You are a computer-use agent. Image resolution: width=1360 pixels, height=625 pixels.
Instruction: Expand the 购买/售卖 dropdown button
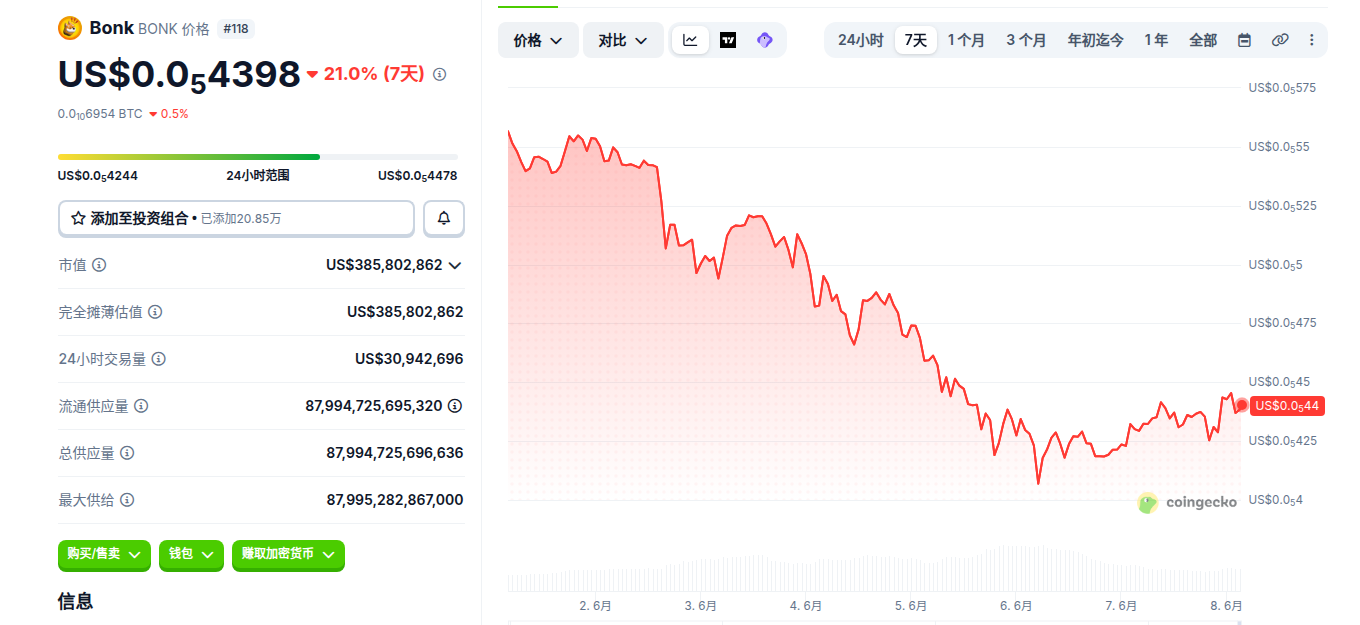coord(104,554)
